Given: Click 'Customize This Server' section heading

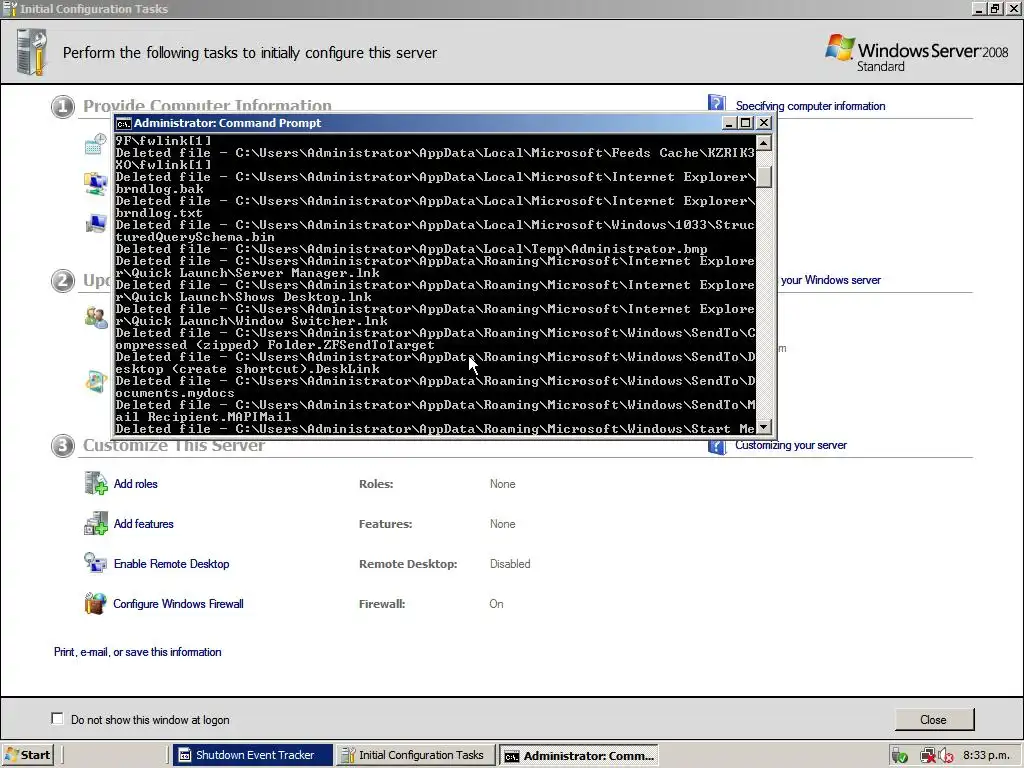Looking at the screenshot, I should pyautogui.click(x=174, y=446).
